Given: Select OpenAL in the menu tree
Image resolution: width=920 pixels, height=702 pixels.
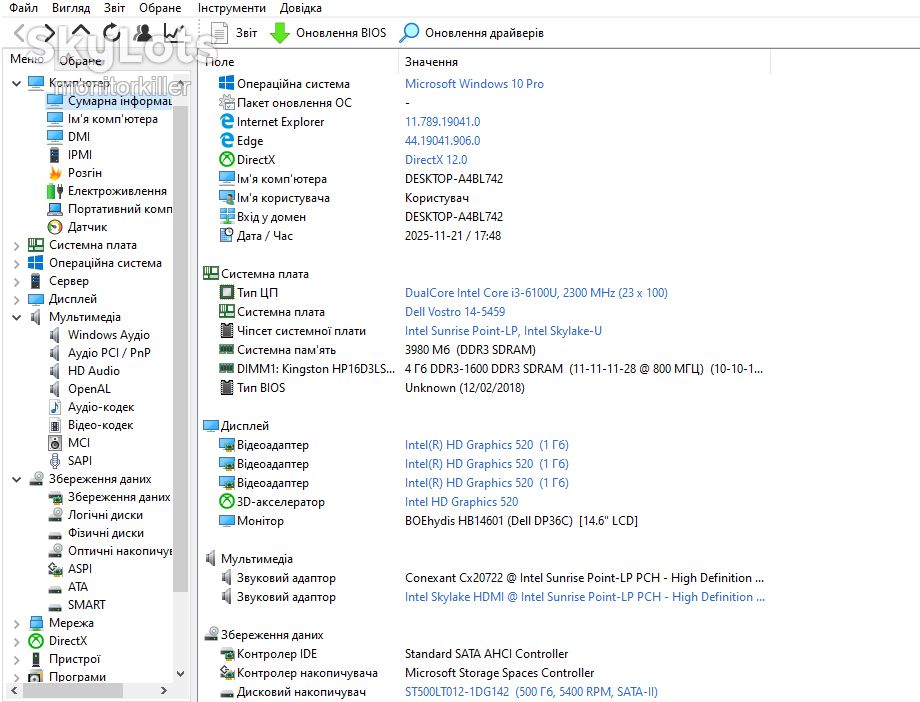Looking at the screenshot, I should [x=89, y=389].
